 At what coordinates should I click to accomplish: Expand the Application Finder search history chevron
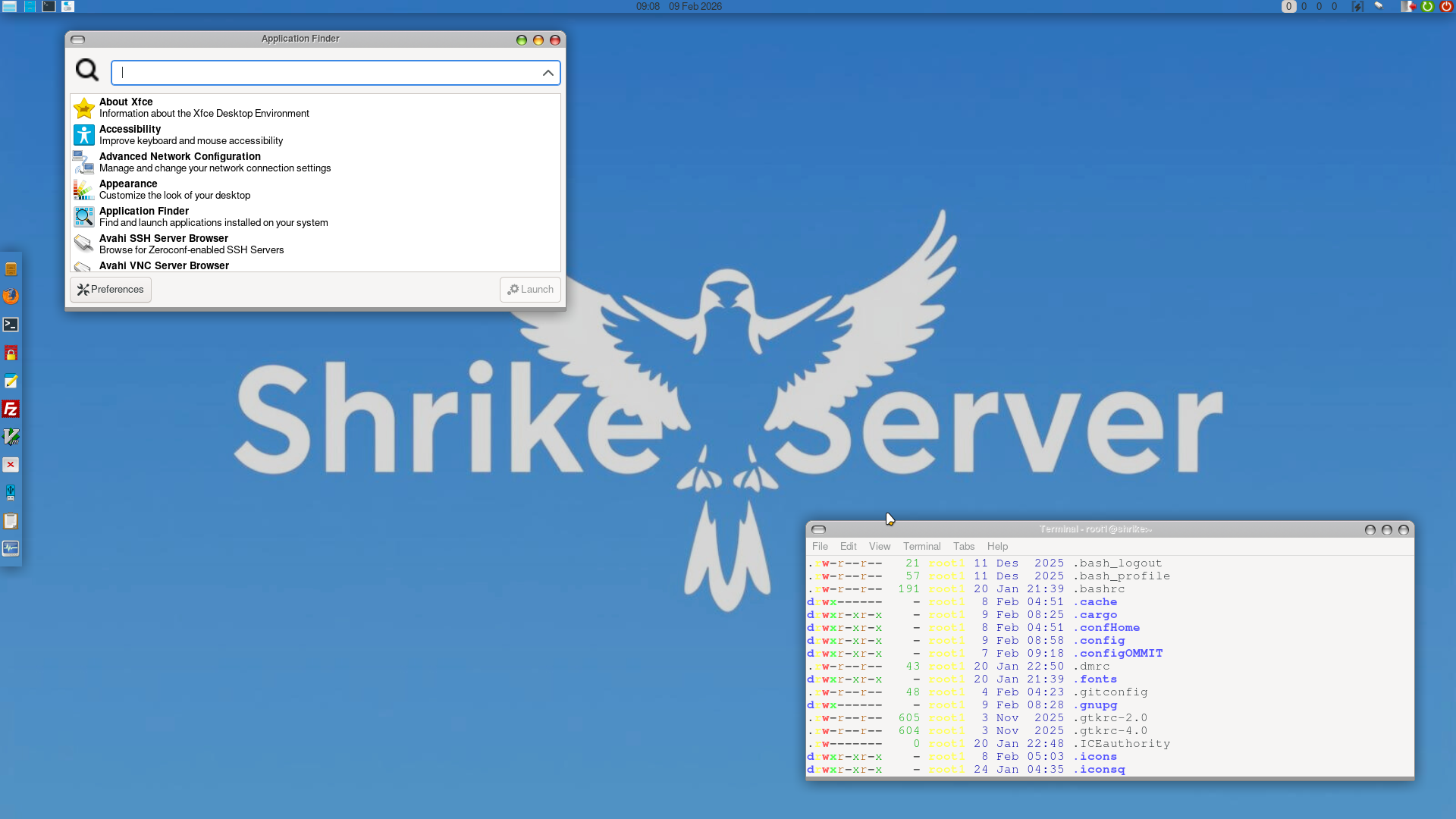[x=548, y=73]
